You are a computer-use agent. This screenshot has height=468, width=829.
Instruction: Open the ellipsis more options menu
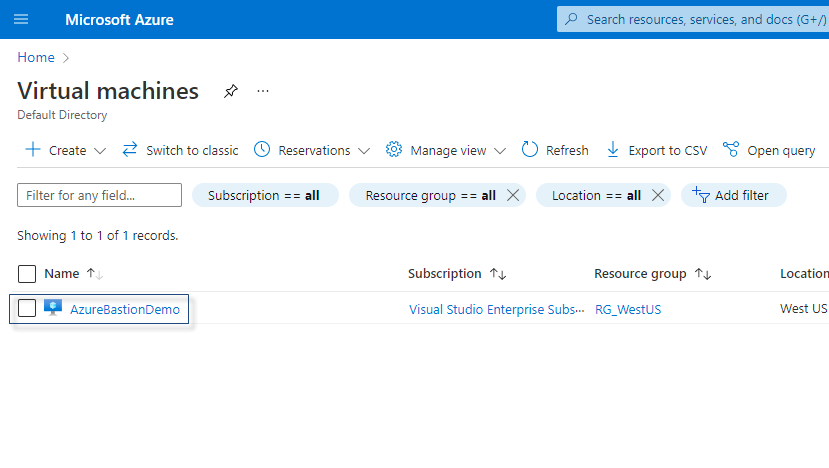(x=263, y=91)
